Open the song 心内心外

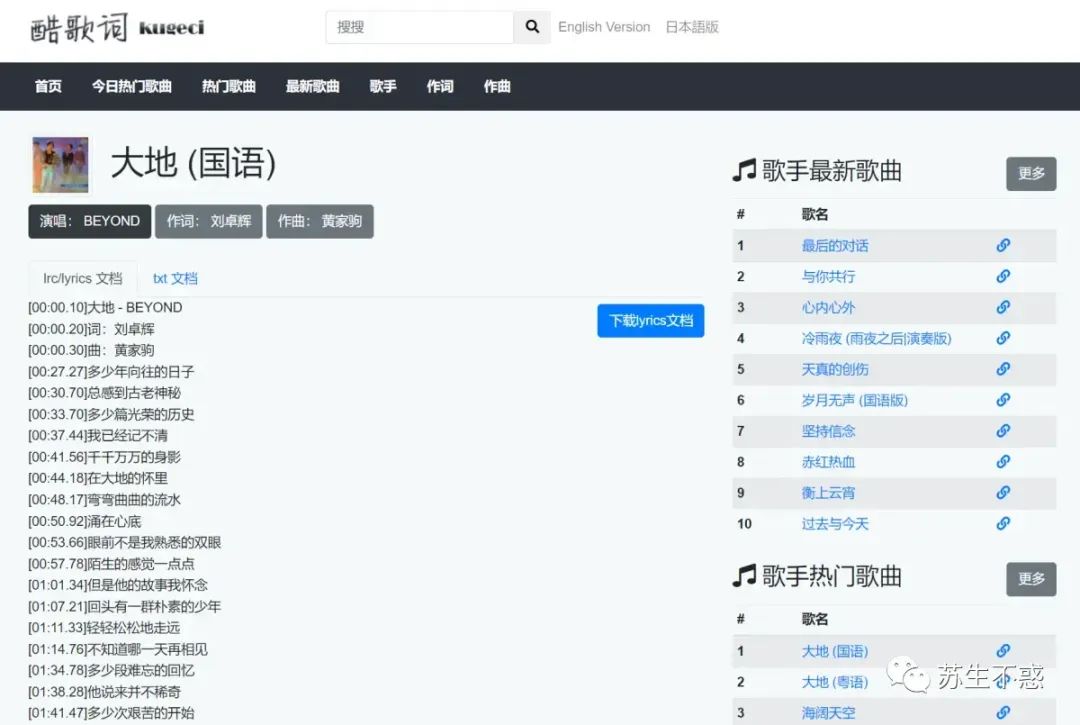pos(828,308)
